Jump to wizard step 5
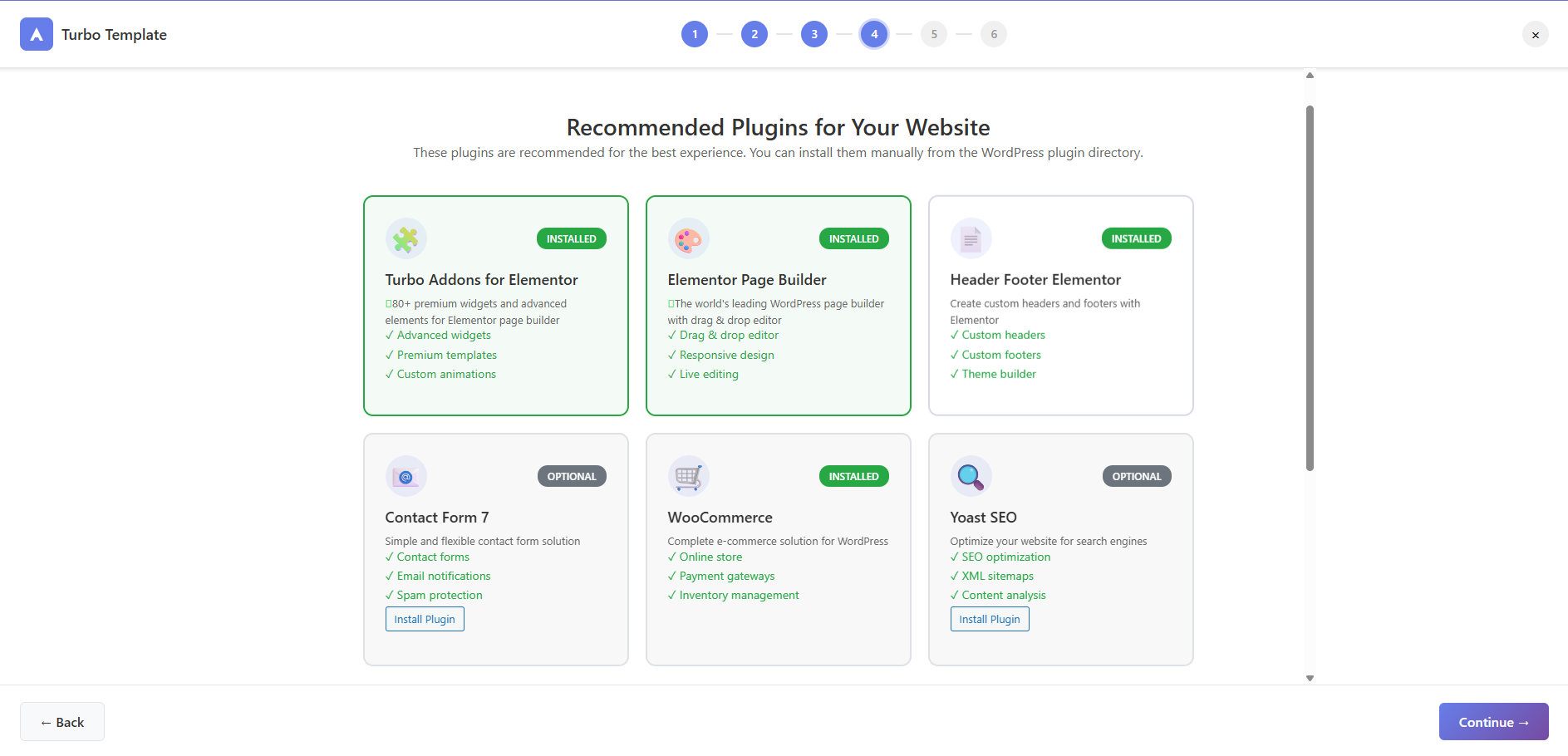 (x=934, y=34)
